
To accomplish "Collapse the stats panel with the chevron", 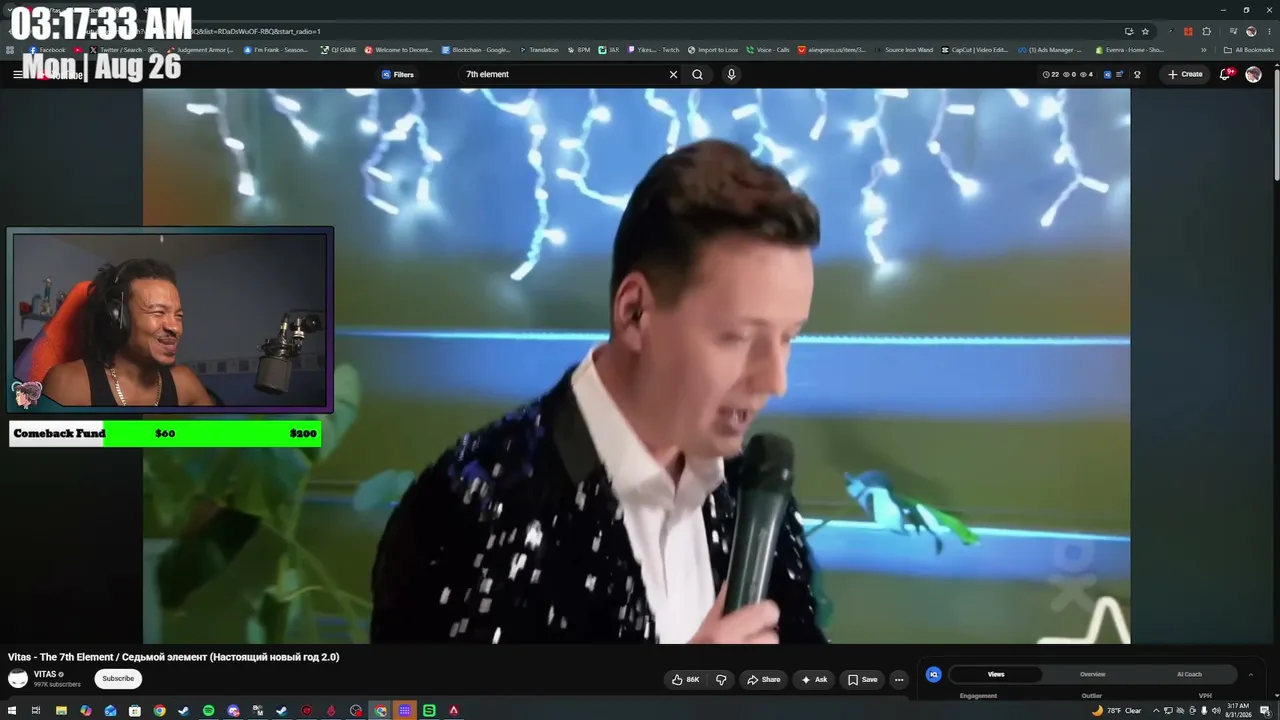I will [1250, 675].
